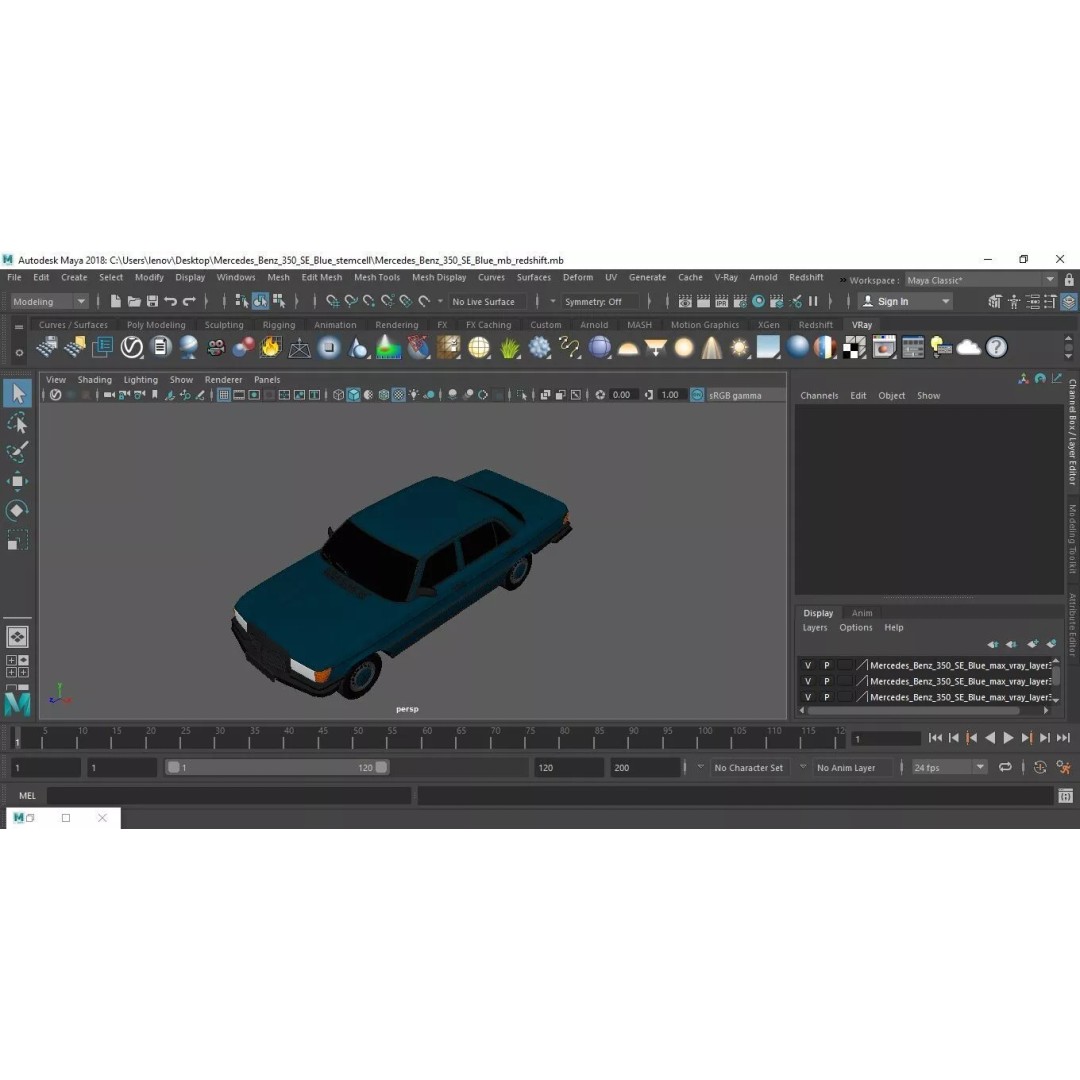Click the VRay sun light shelf icon

pyautogui.click(x=739, y=348)
